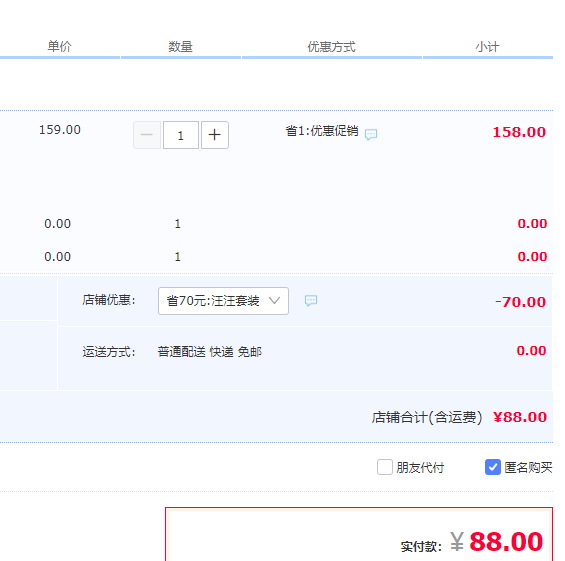The height and width of the screenshot is (561, 565).
Task: Click the 优惠方式 column header
Action: (332, 46)
